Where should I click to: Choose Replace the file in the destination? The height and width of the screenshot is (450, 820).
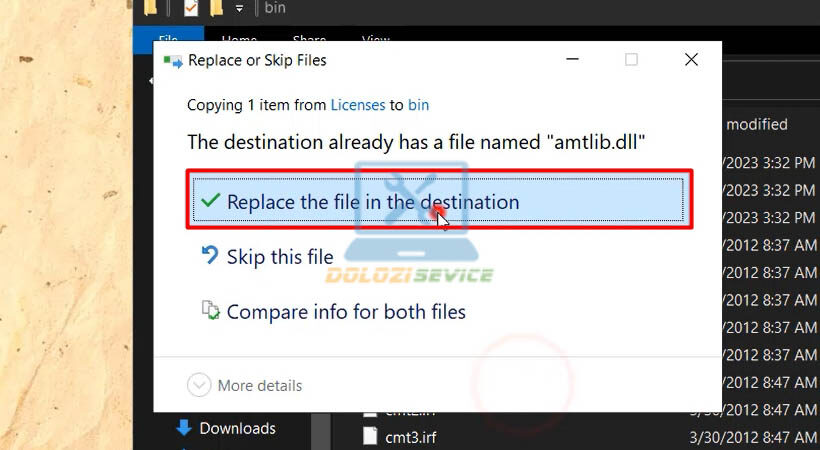point(438,200)
